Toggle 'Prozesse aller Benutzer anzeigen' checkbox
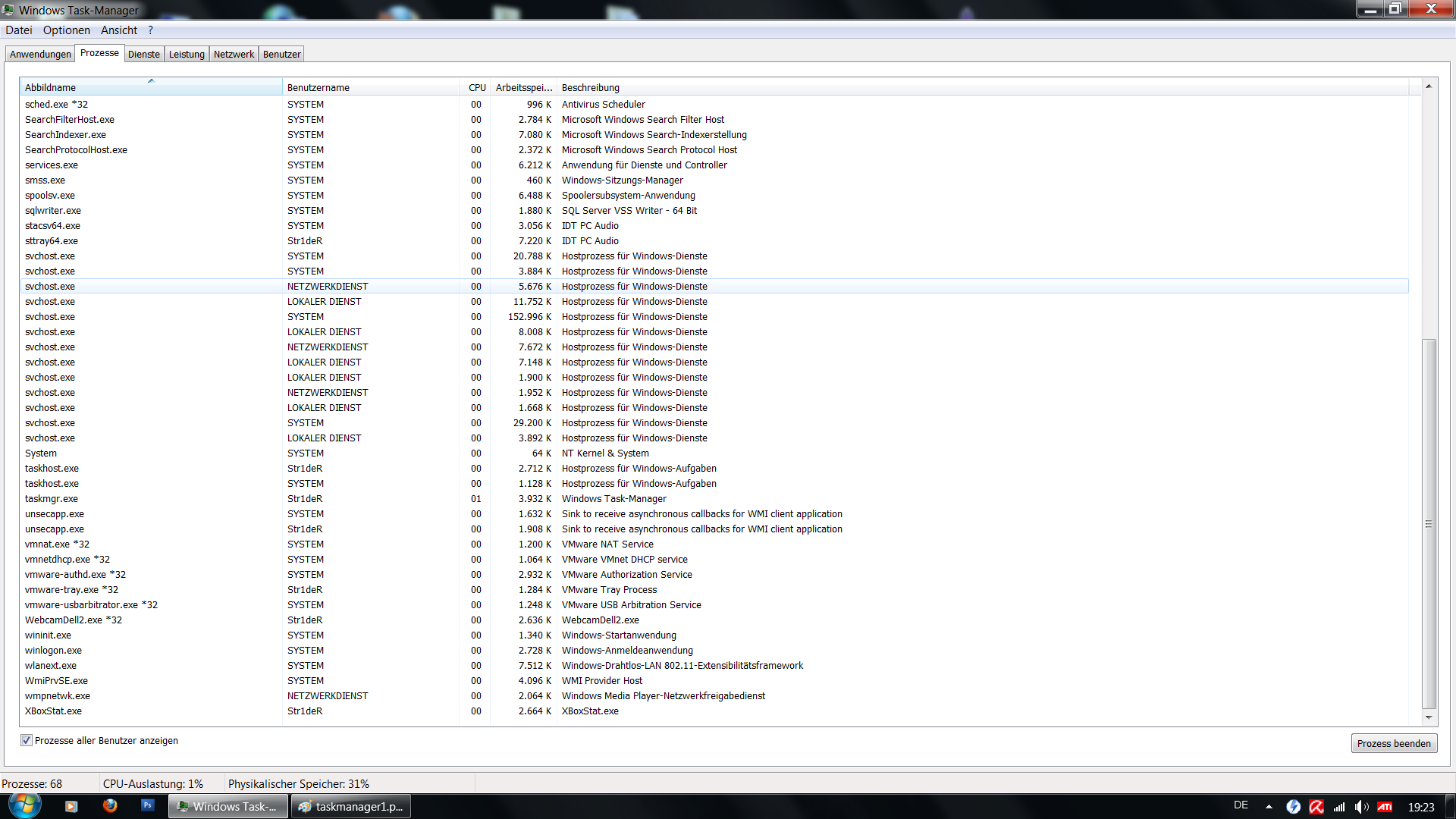 pyautogui.click(x=27, y=741)
